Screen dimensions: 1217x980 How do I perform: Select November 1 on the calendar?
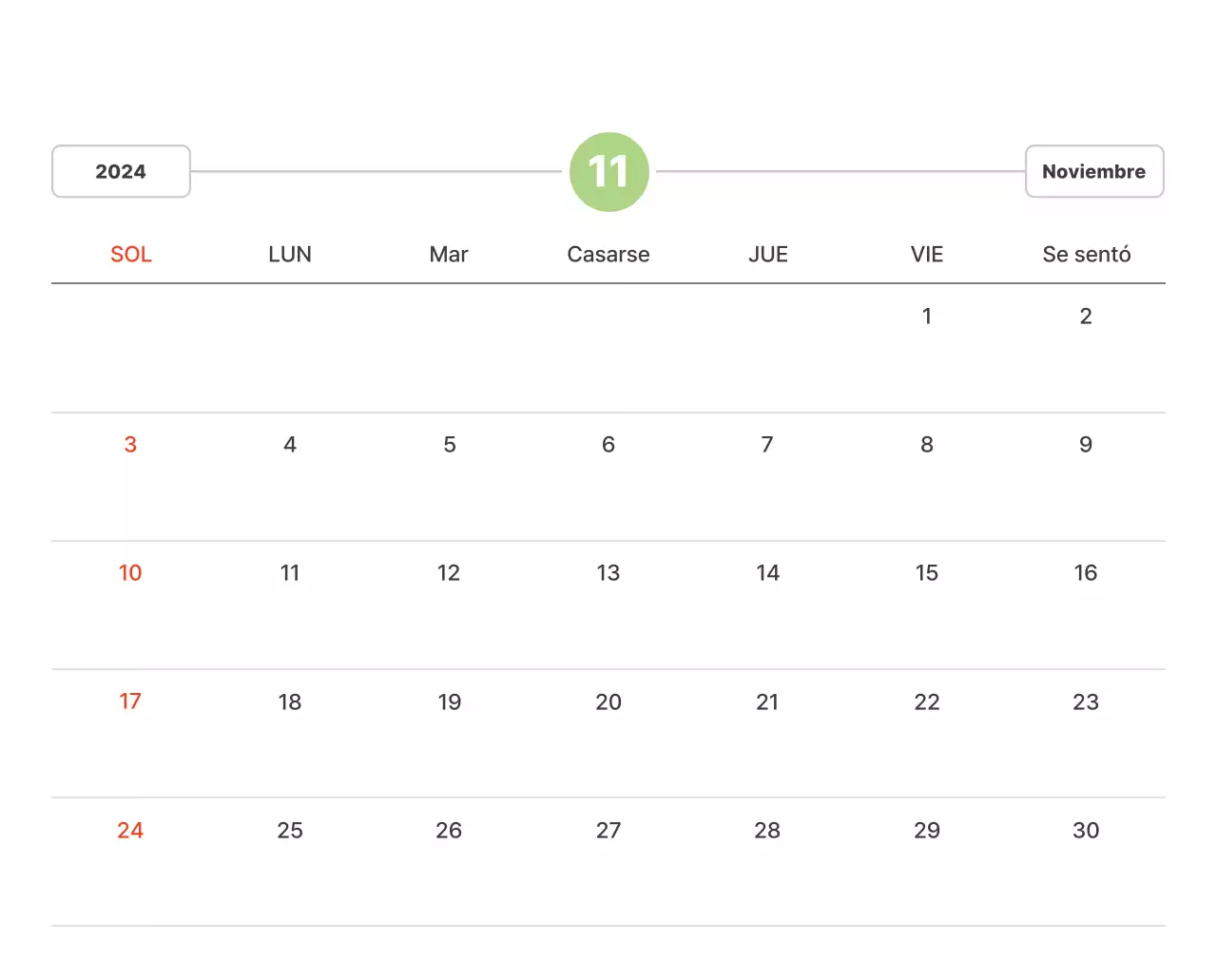[927, 317]
